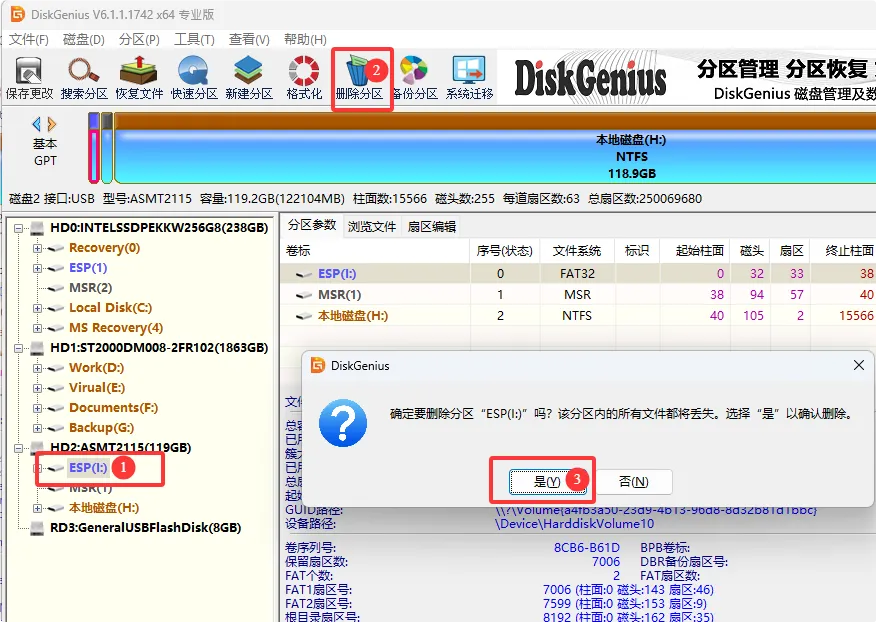Click the NTFS cell in 本地磁盘(H:) row

(x=577, y=316)
